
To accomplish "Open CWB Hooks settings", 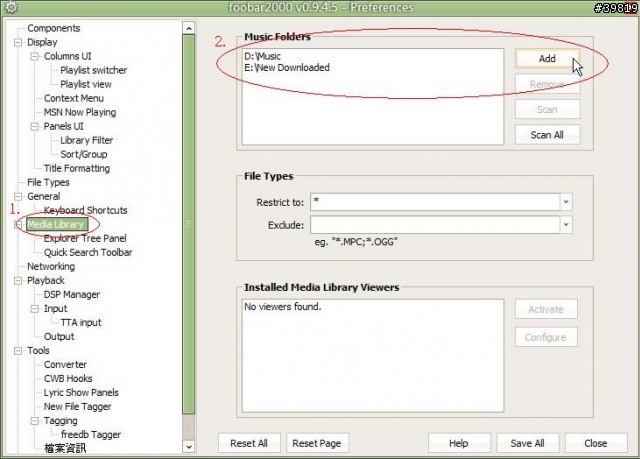I will click(x=68, y=379).
